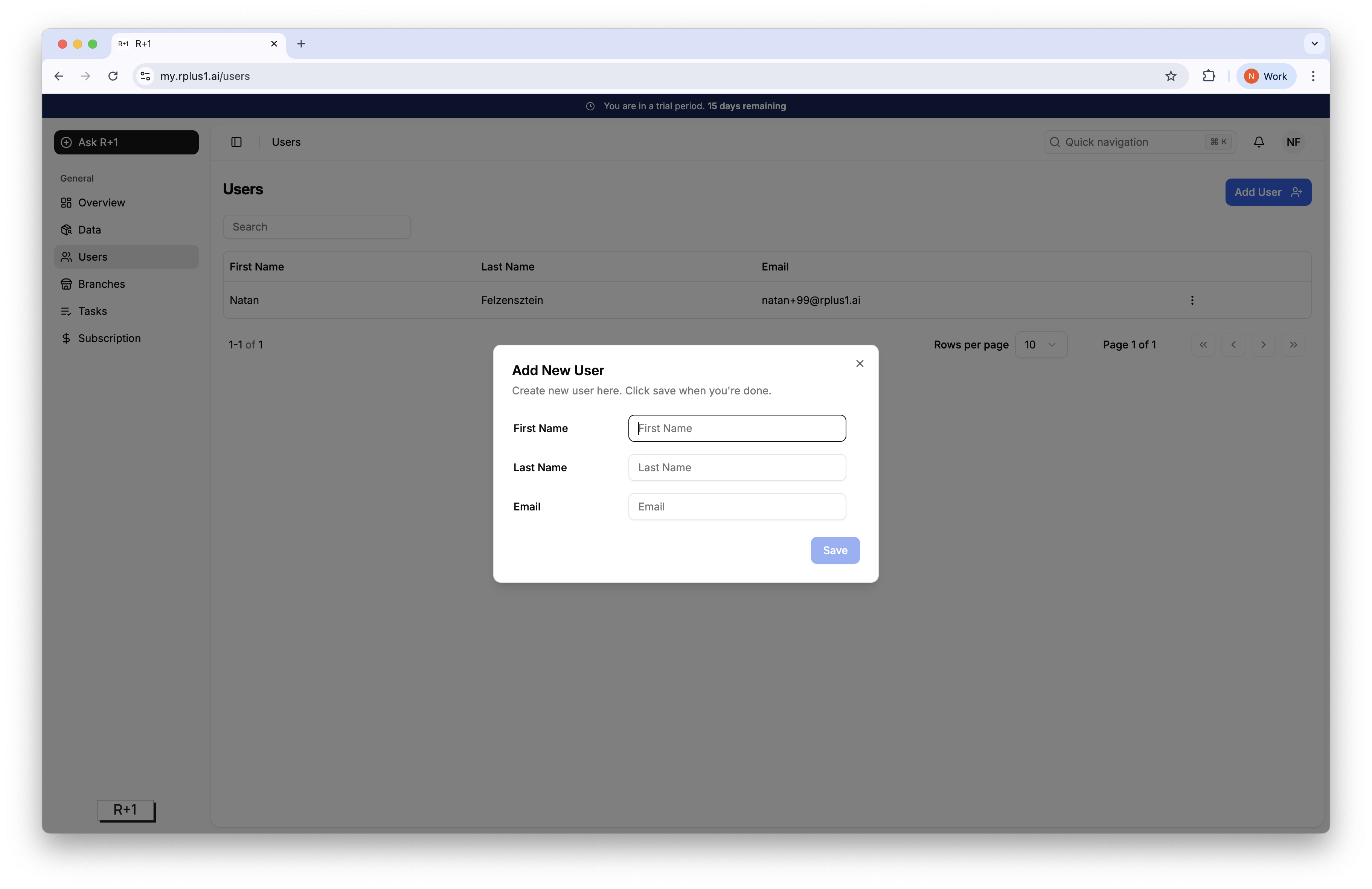Go to next page arrow
1372x889 pixels.
(1263, 344)
